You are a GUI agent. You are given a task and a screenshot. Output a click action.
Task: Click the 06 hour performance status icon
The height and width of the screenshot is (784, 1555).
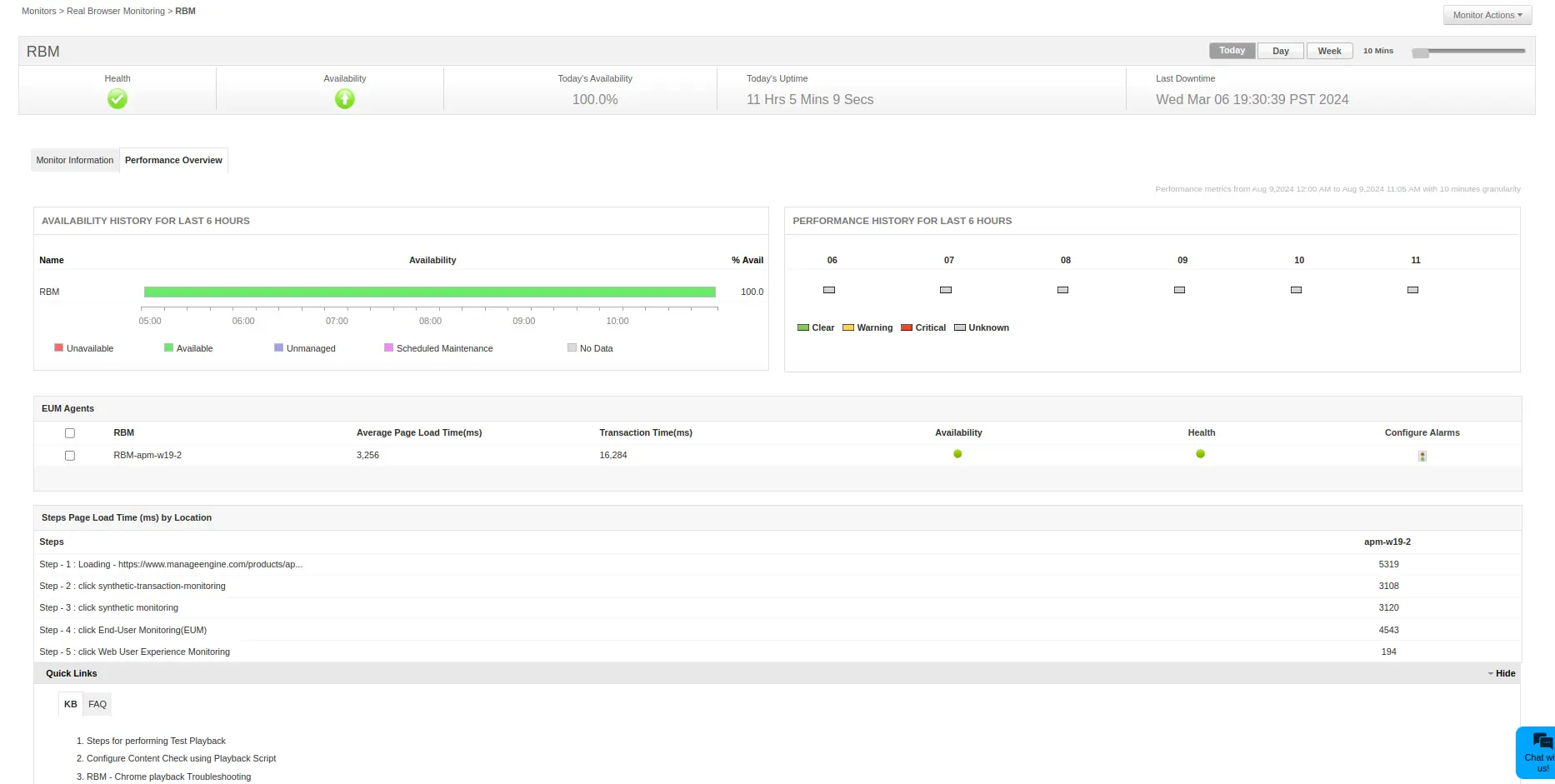click(828, 290)
